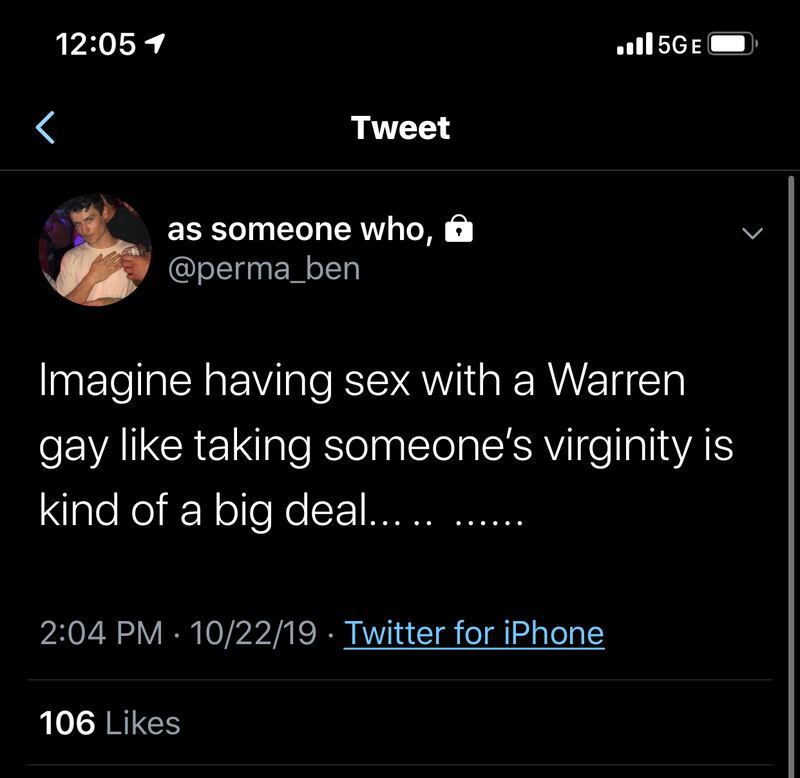Tap the battery icon in status bar
This screenshot has width=800, height=778.
point(733,45)
